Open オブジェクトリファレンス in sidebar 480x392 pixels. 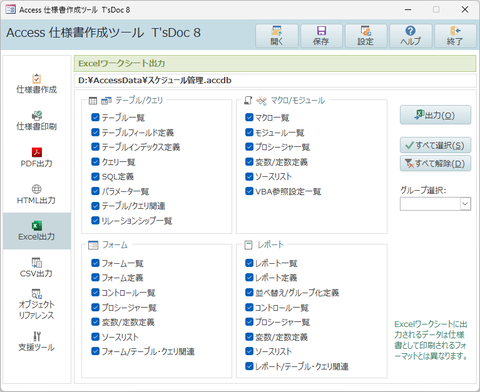(37, 304)
